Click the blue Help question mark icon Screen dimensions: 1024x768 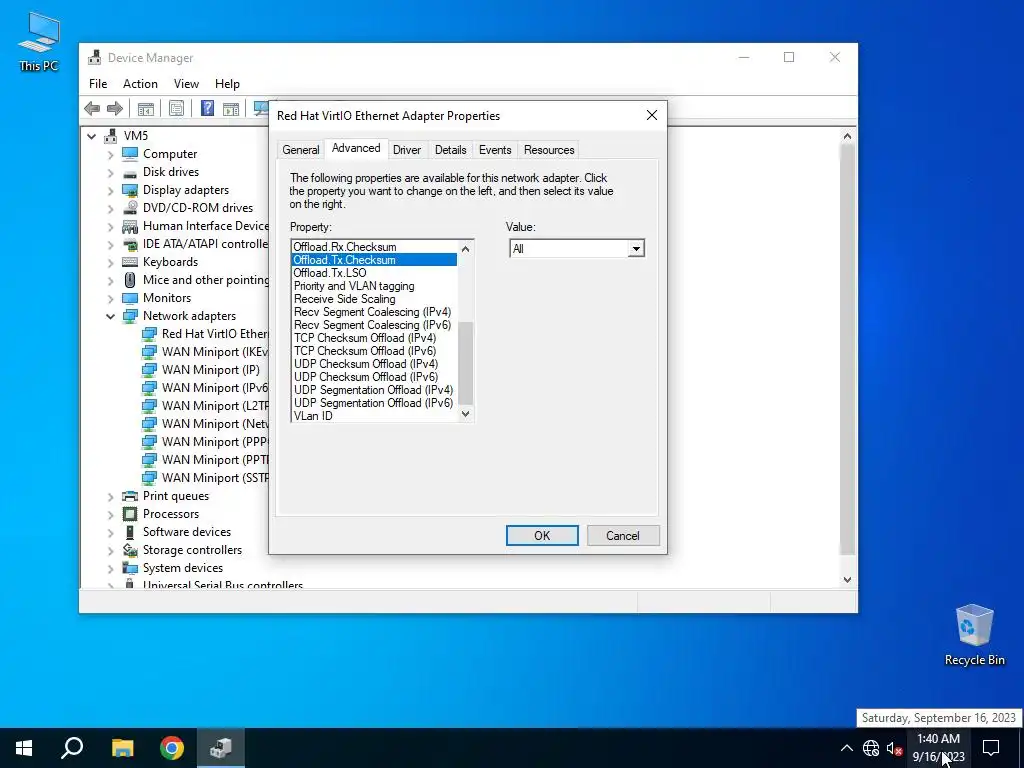click(207, 108)
